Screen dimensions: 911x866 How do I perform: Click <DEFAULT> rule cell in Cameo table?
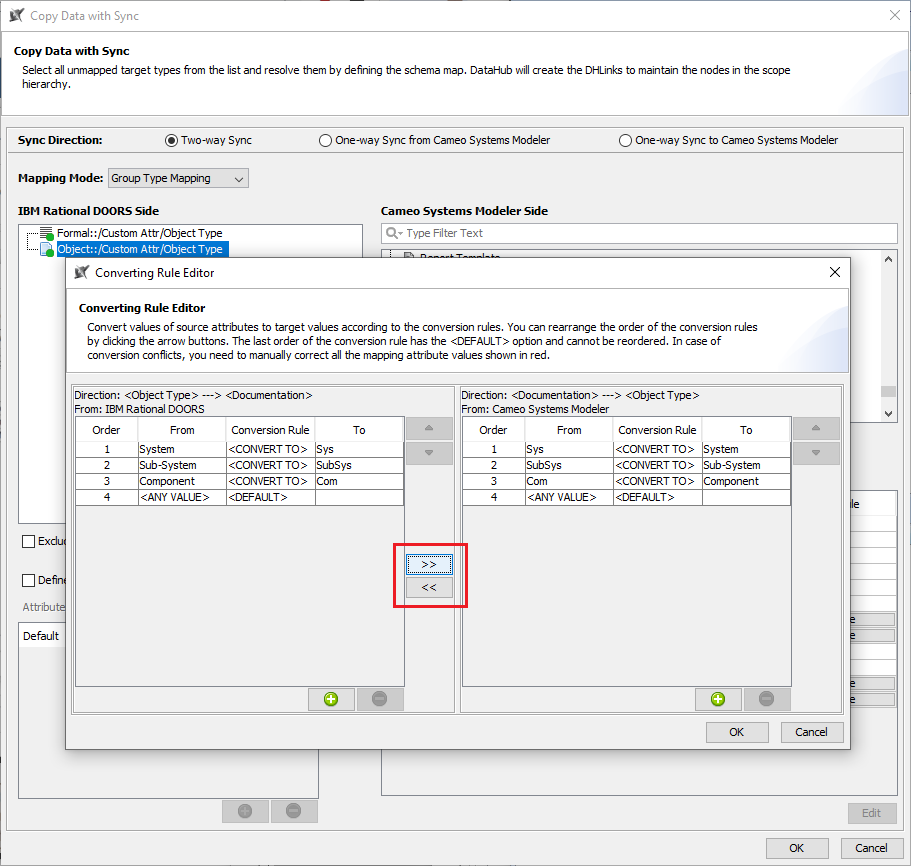click(x=658, y=497)
